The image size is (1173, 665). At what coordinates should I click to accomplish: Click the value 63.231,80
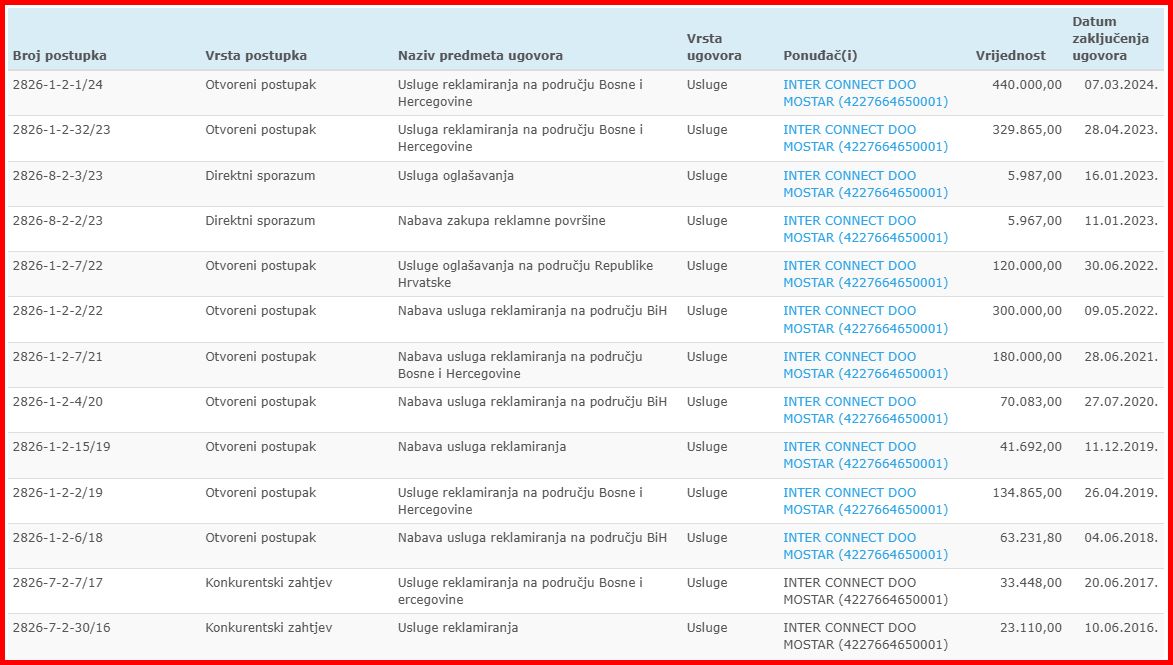coord(1031,538)
